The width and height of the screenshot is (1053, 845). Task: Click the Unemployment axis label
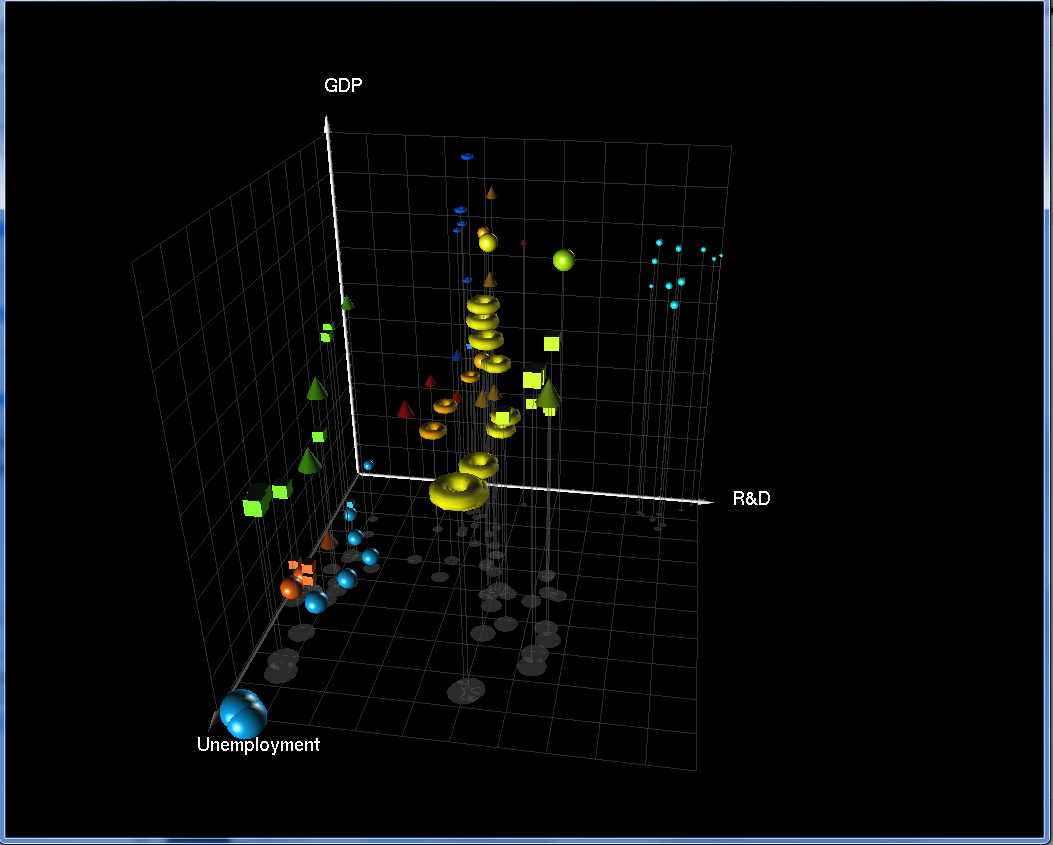pyautogui.click(x=258, y=744)
